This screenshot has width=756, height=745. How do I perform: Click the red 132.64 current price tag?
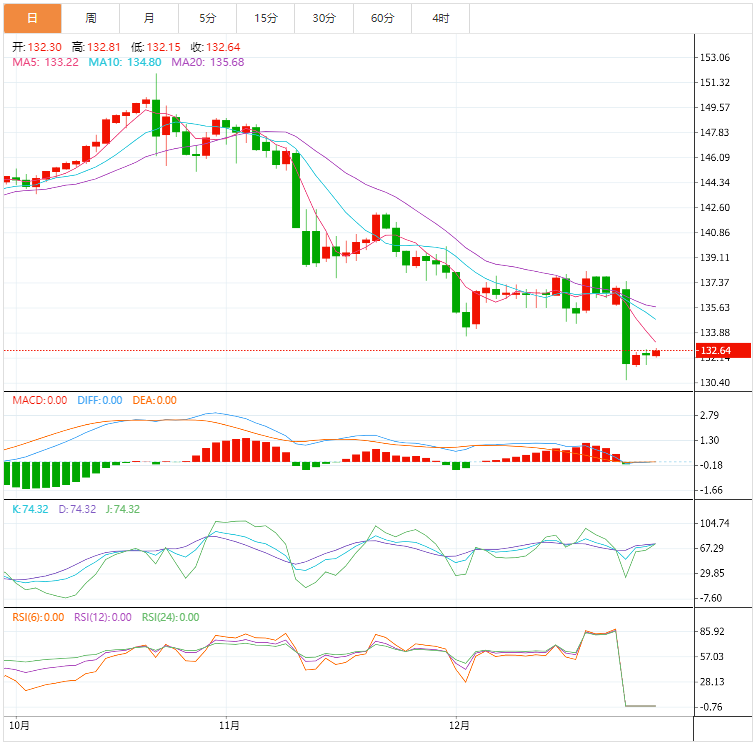point(716,351)
